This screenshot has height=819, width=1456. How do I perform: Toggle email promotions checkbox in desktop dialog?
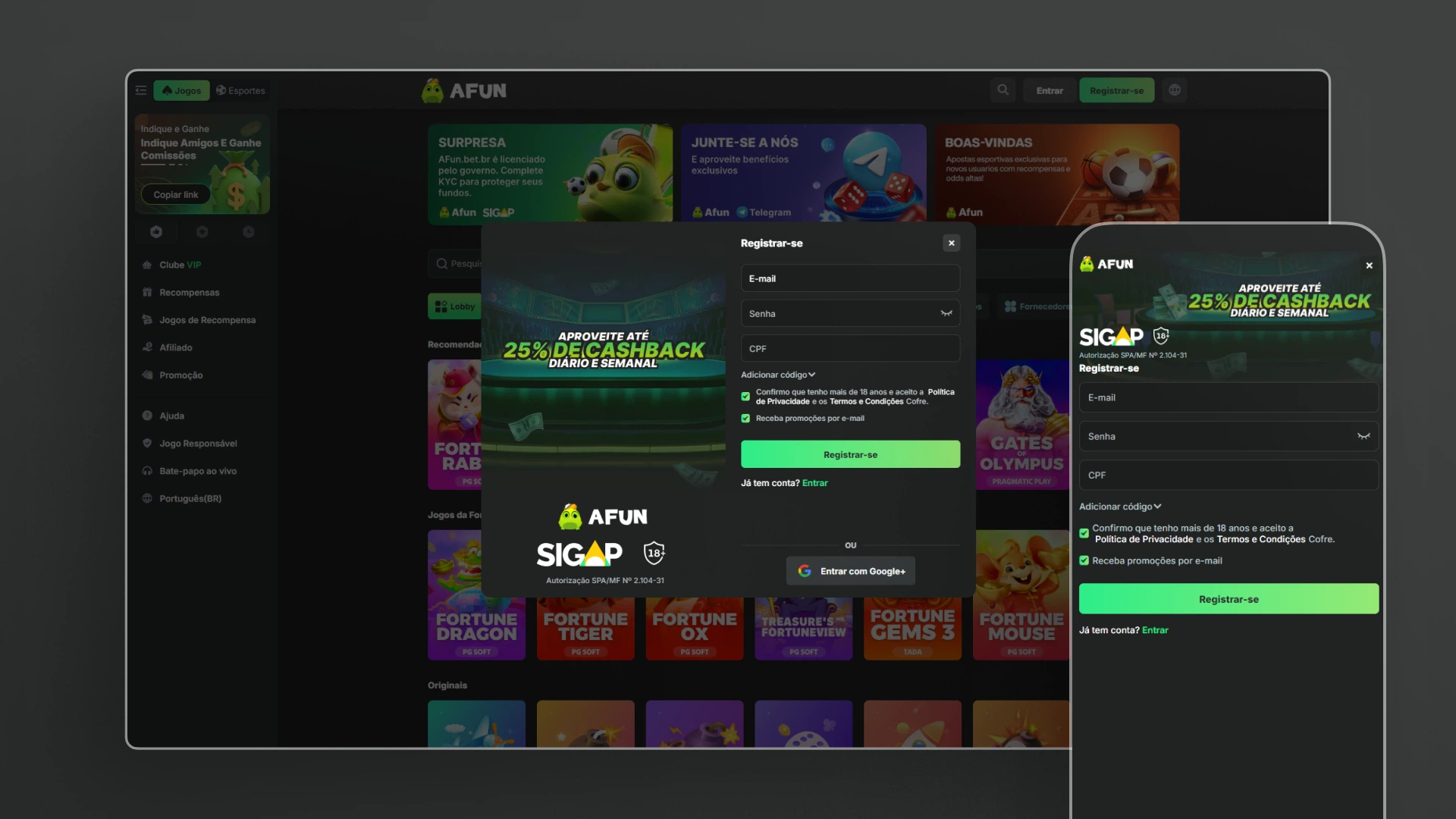[745, 419]
